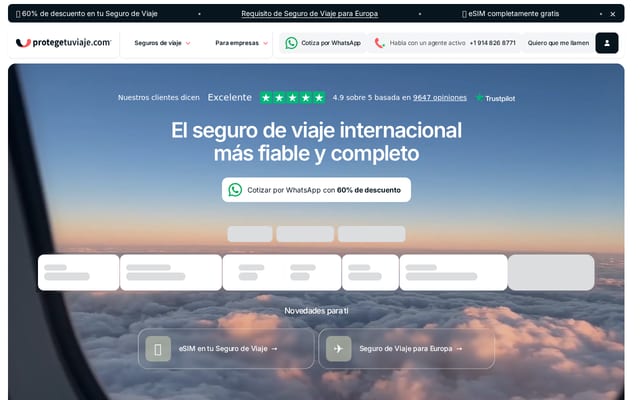This screenshot has height=400, width=640.
Task: Click the eSIM phone icon tile
Action: (158, 349)
